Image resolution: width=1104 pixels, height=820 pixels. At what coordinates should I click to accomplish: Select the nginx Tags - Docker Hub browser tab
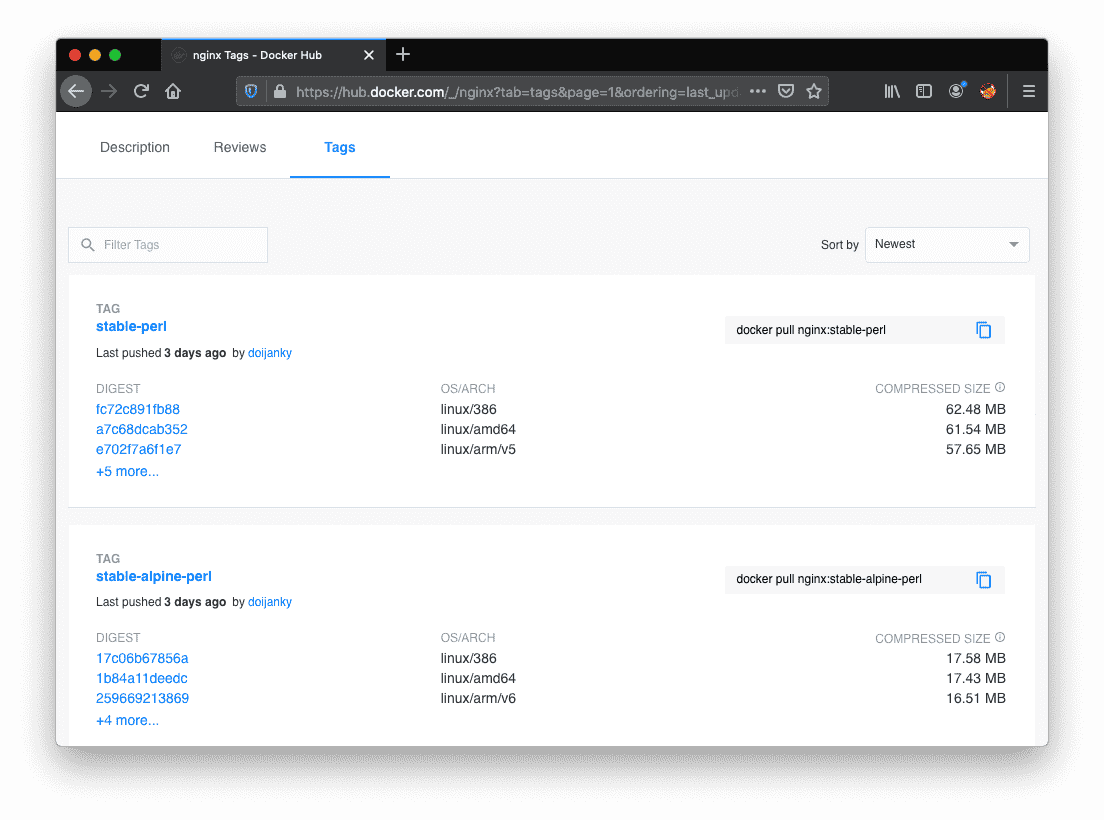(273, 55)
